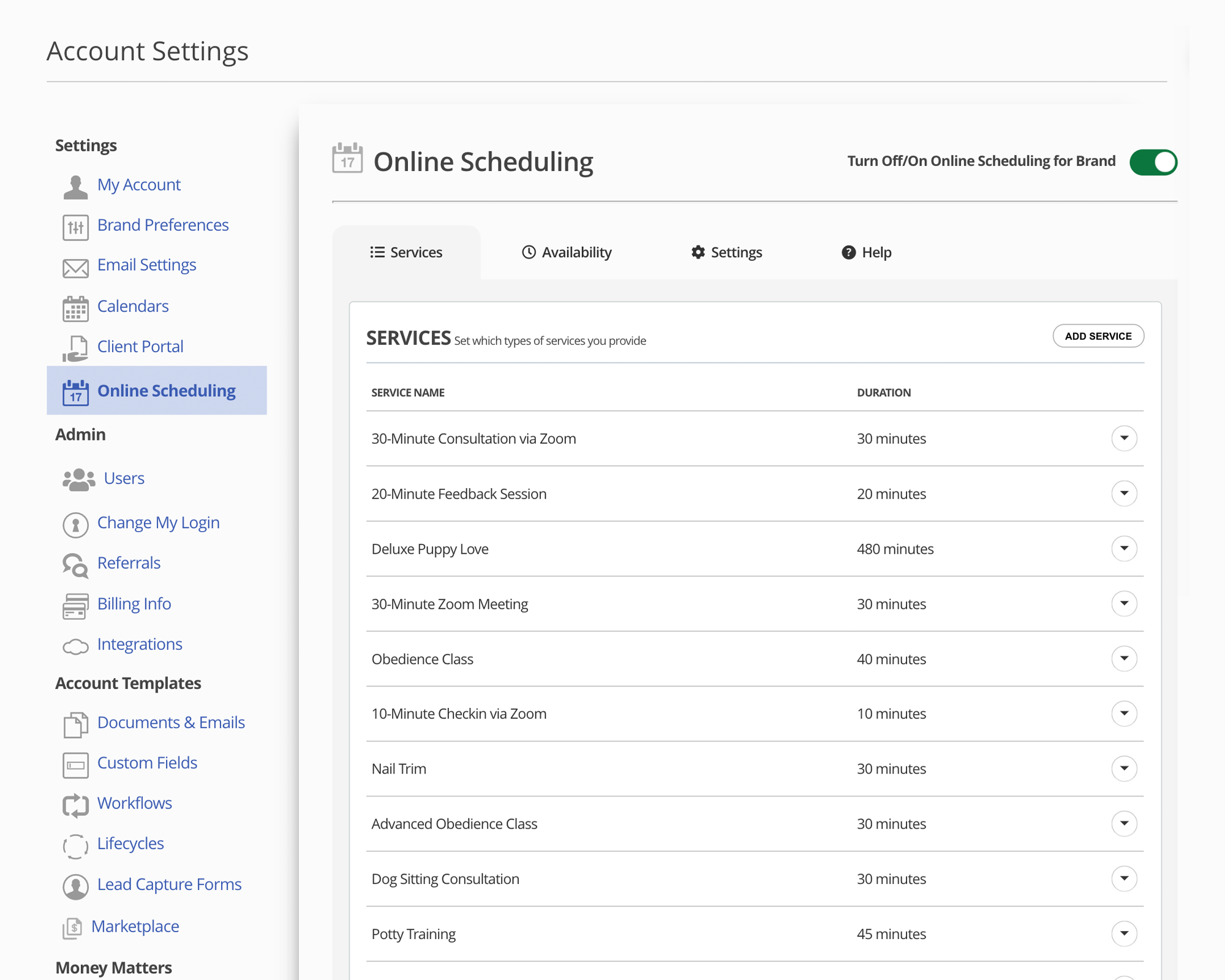Select the Obedience Class service row
The width and height of the screenshot is (1225, 980).
pyautogui.click(x=423, y=659)
